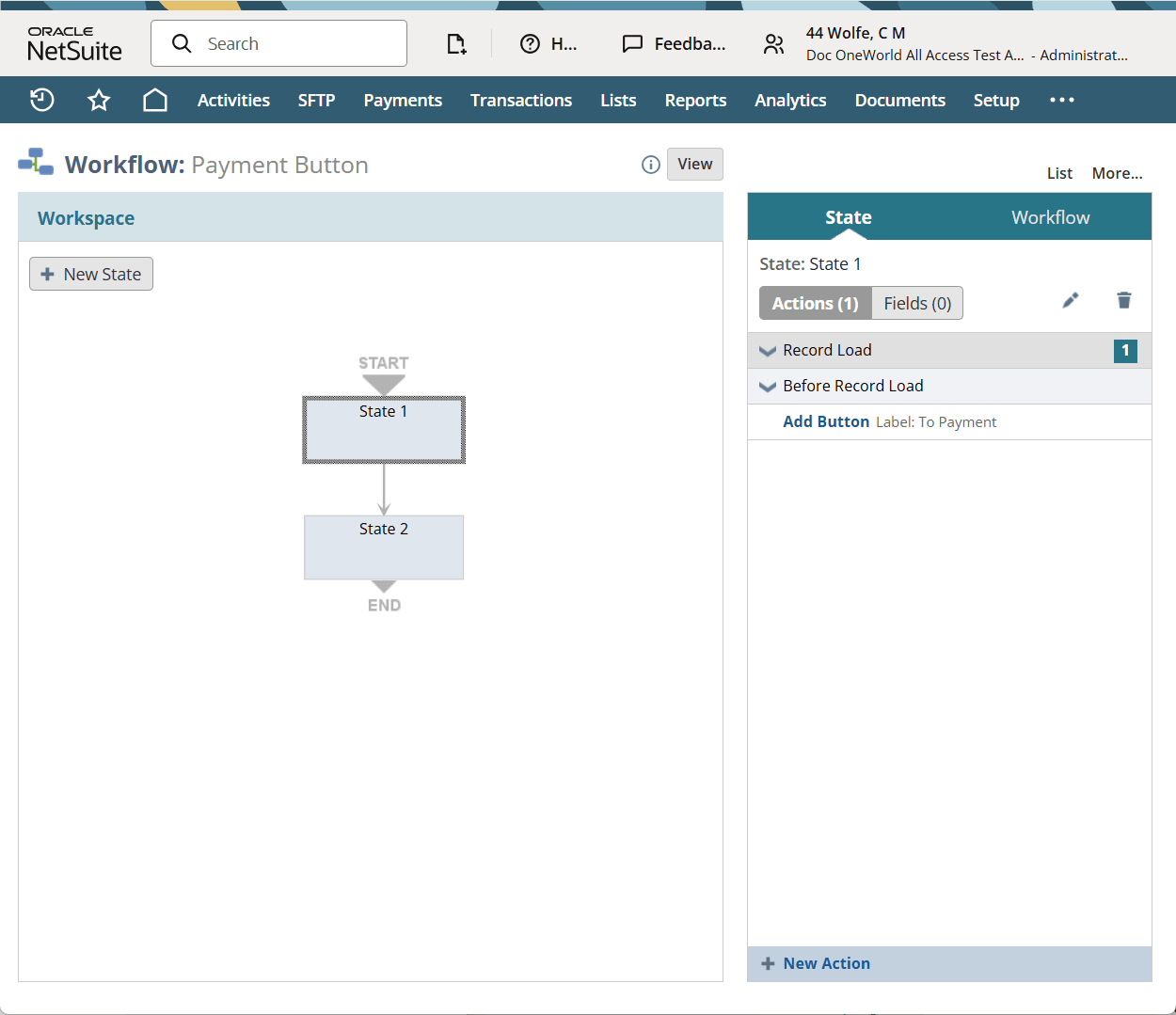Open the Create New document icon

(x=456, y=43)
